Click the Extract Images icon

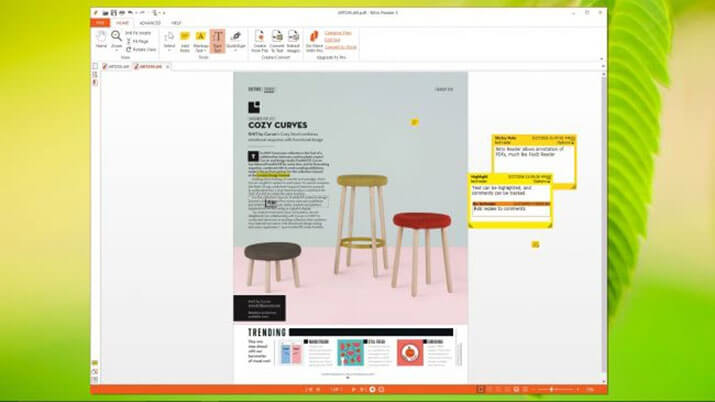293,41
